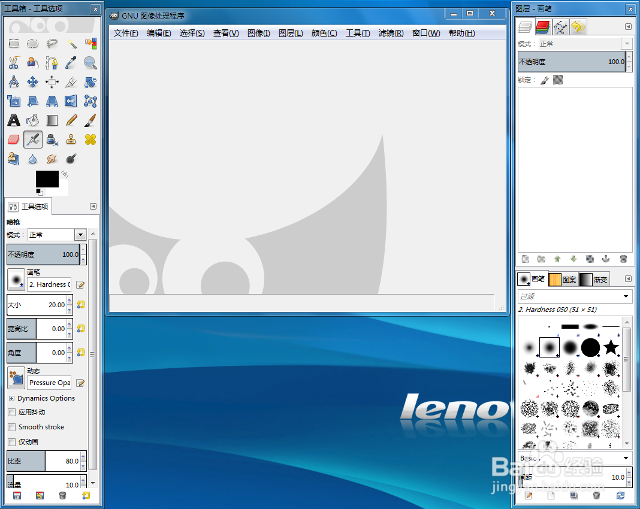
Task: Select the Flip tool
Action: (71, 101)
